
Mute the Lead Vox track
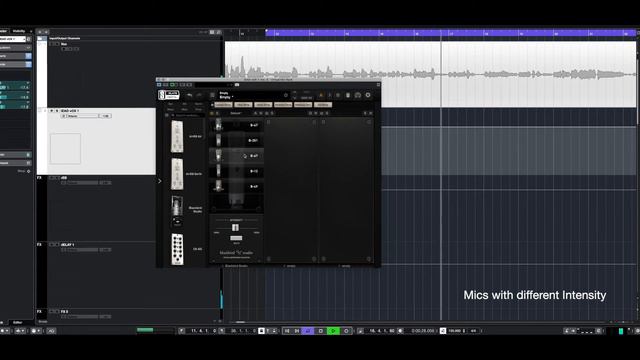[x=51, y=111]
